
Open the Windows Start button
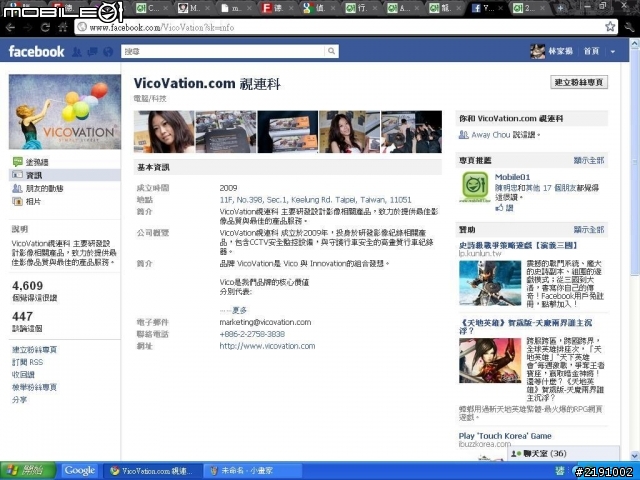[x=28, y=471]
